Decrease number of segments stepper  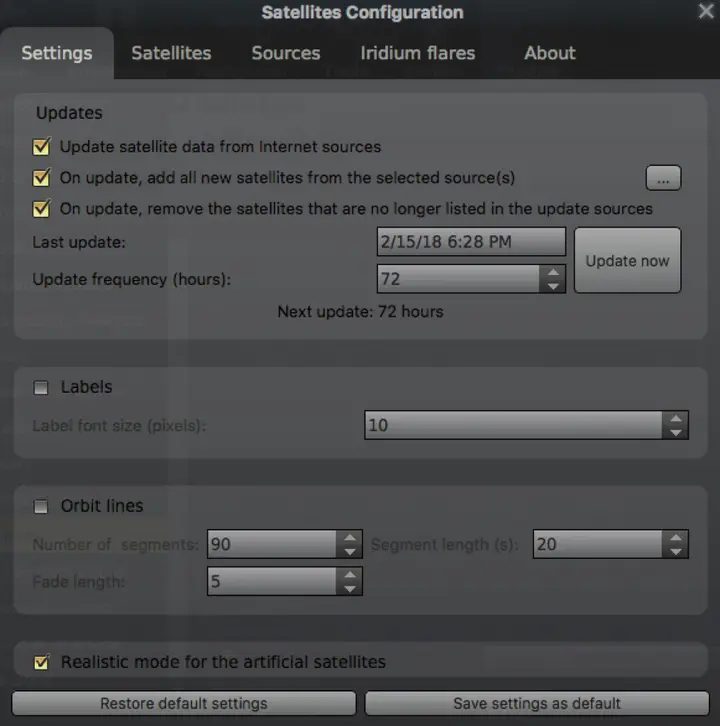350,552
